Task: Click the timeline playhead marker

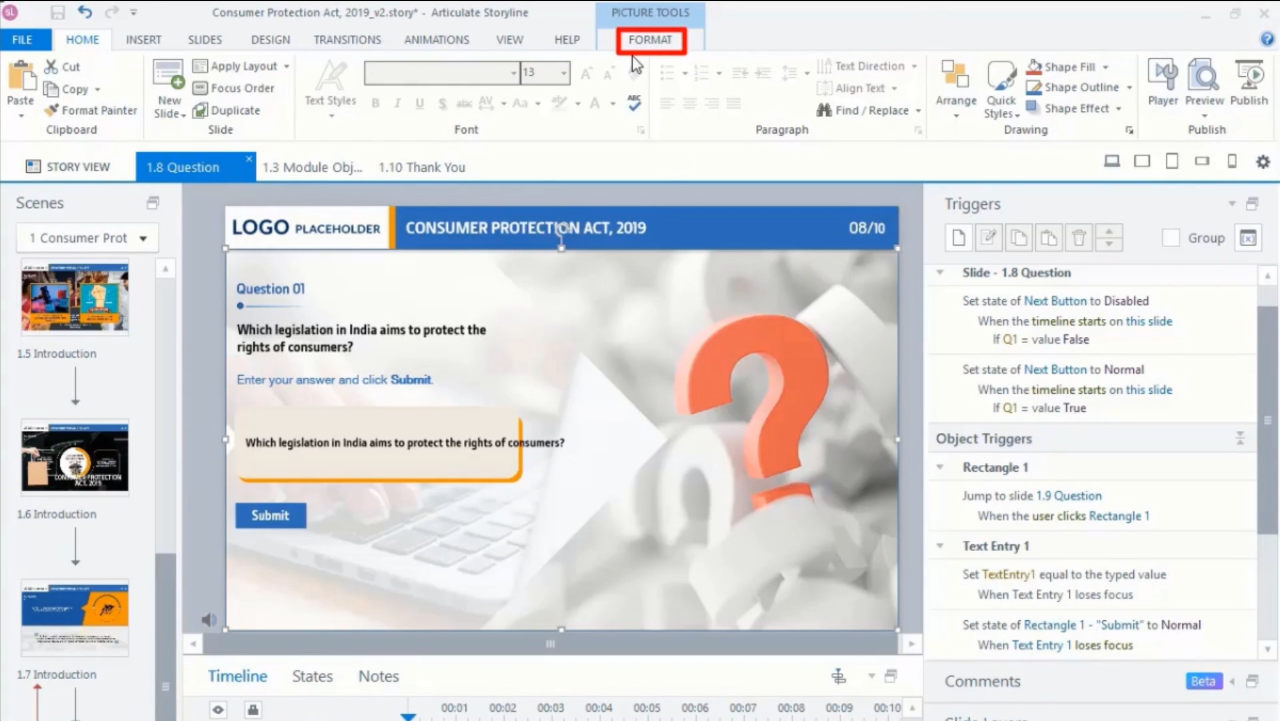Action: point(408,716)
